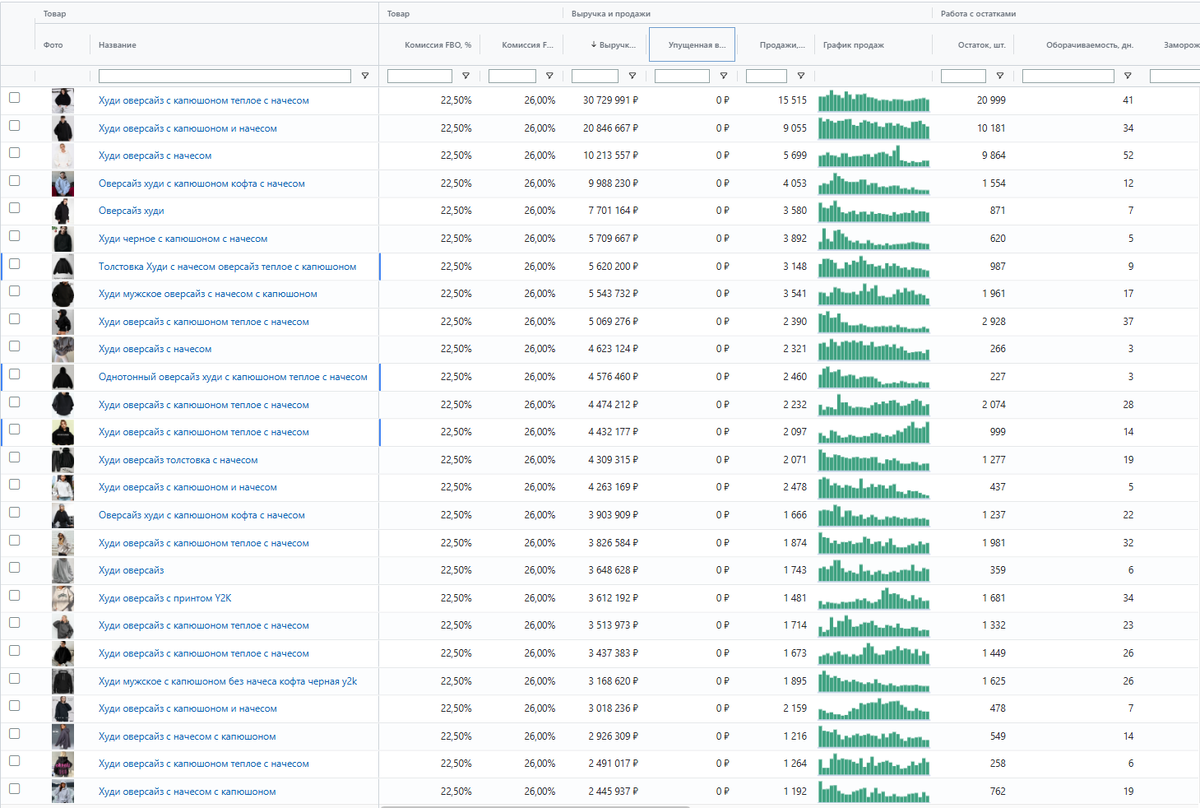Open Однотонный оверсайз худи product link
1200x808 pixels.
pos(233,377)
